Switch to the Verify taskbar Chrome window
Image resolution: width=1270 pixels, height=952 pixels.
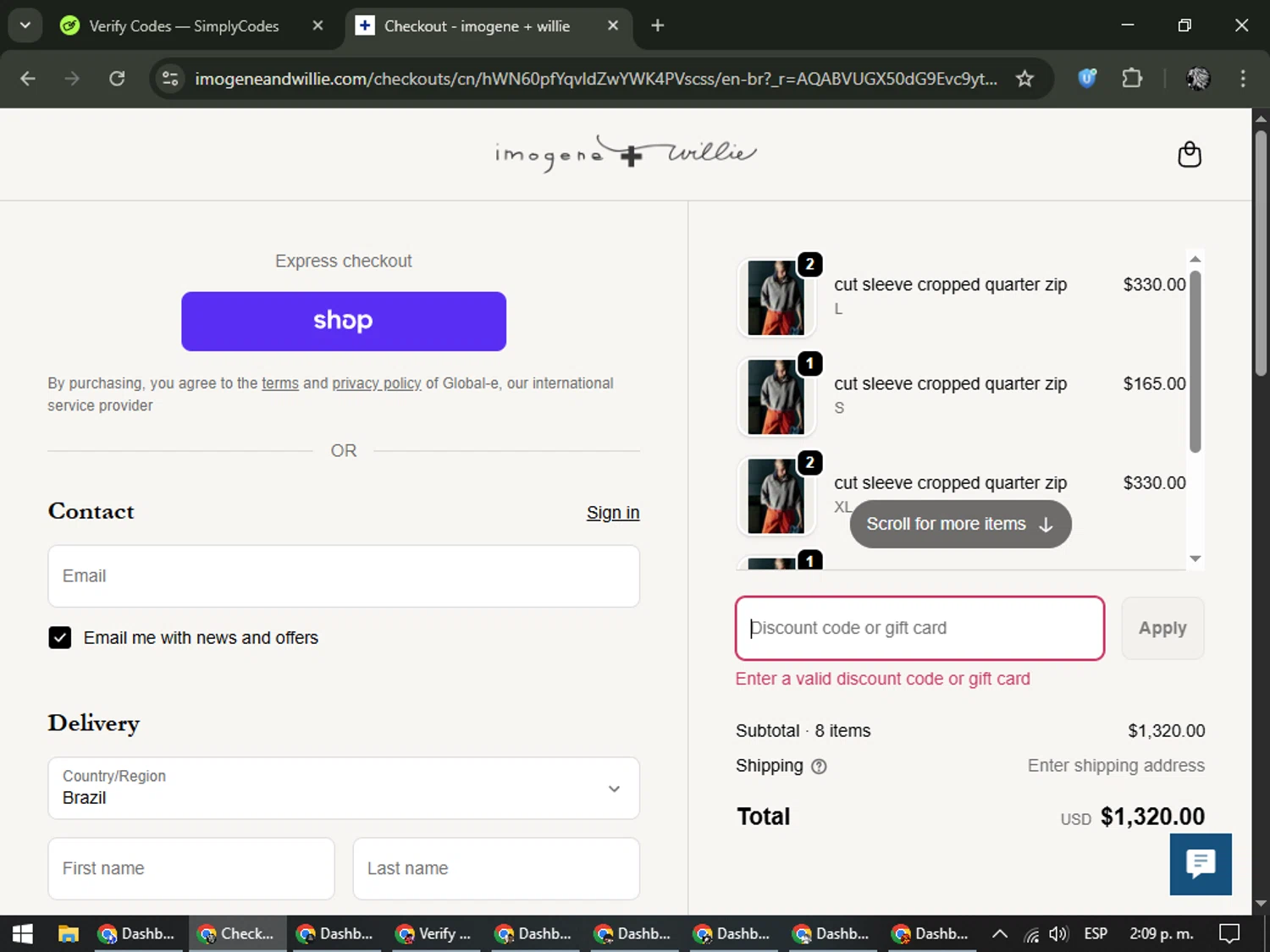pyautogui.click(x=434, y=933)
